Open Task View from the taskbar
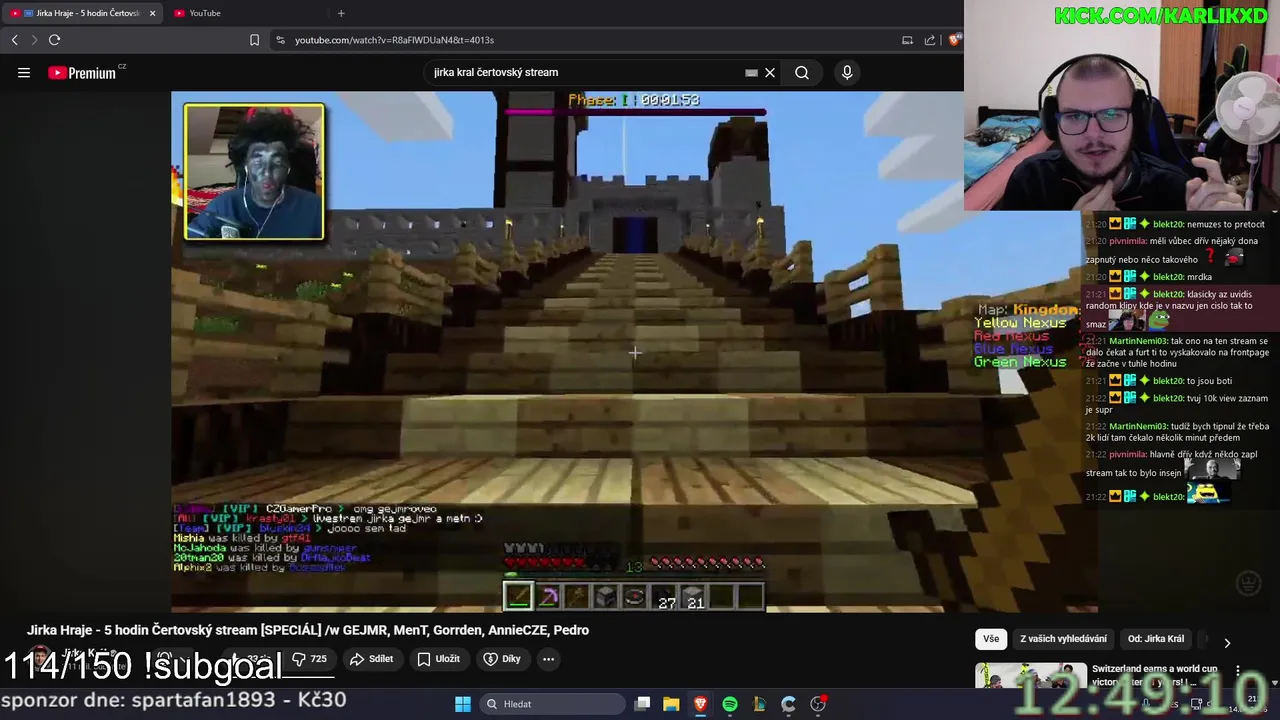This screenshot has width=1280, height=720. 643,704
